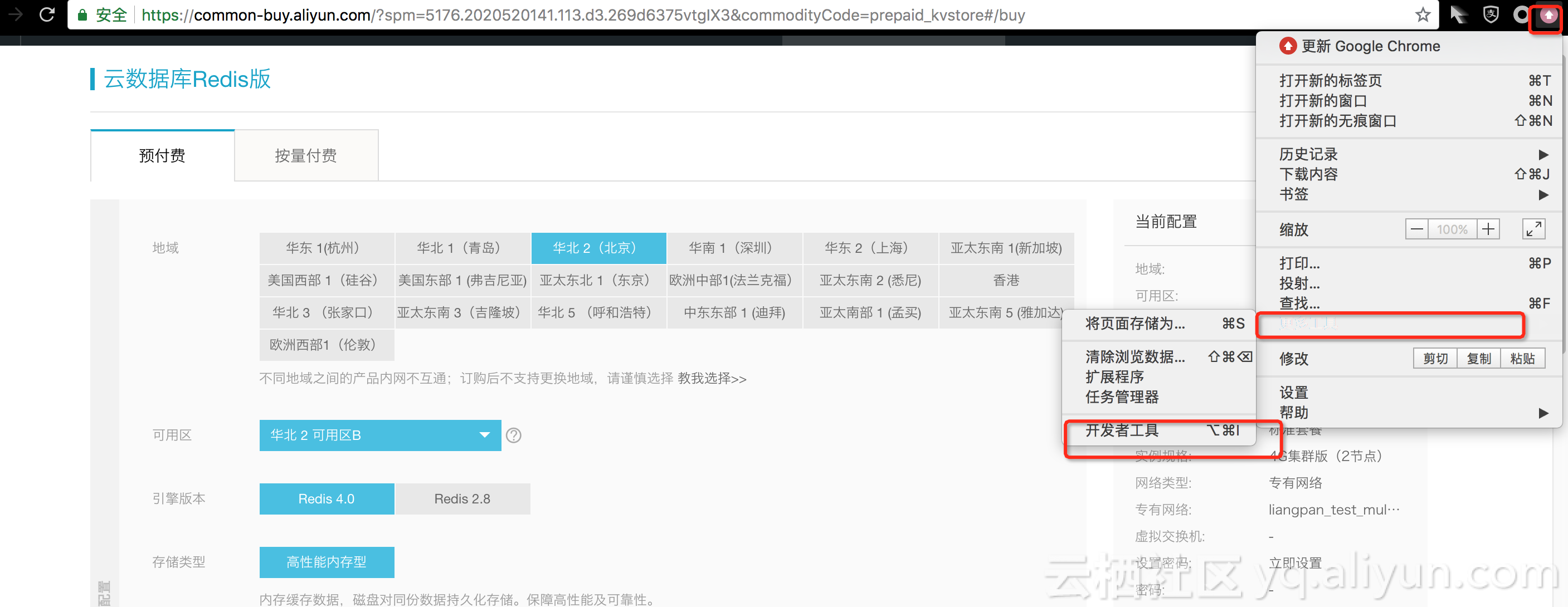Switch to the 按量付费 tab
This screenshot has height=607, width=1568.
click(x=305, y=156)
